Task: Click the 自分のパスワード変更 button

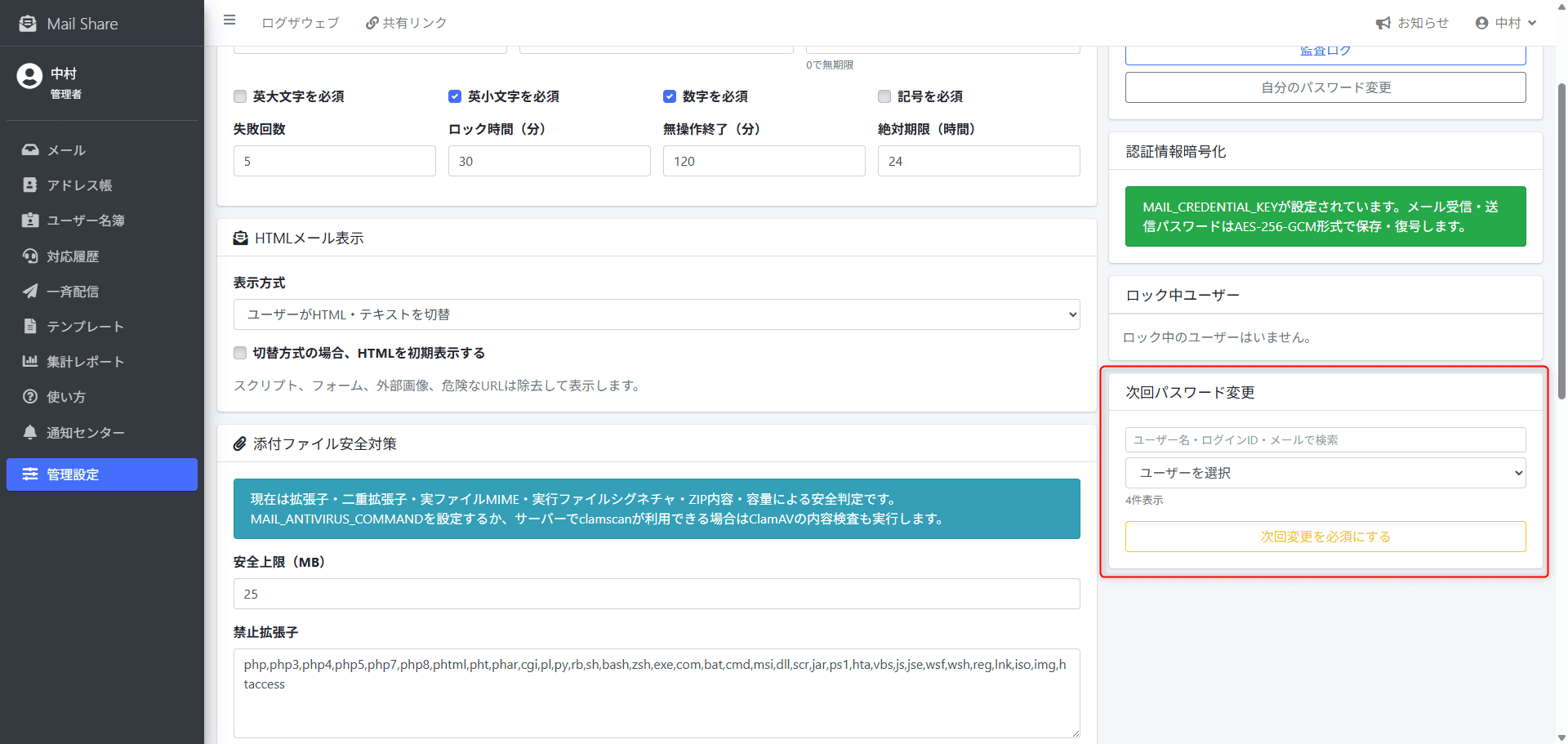Action: pos(1325,87)
